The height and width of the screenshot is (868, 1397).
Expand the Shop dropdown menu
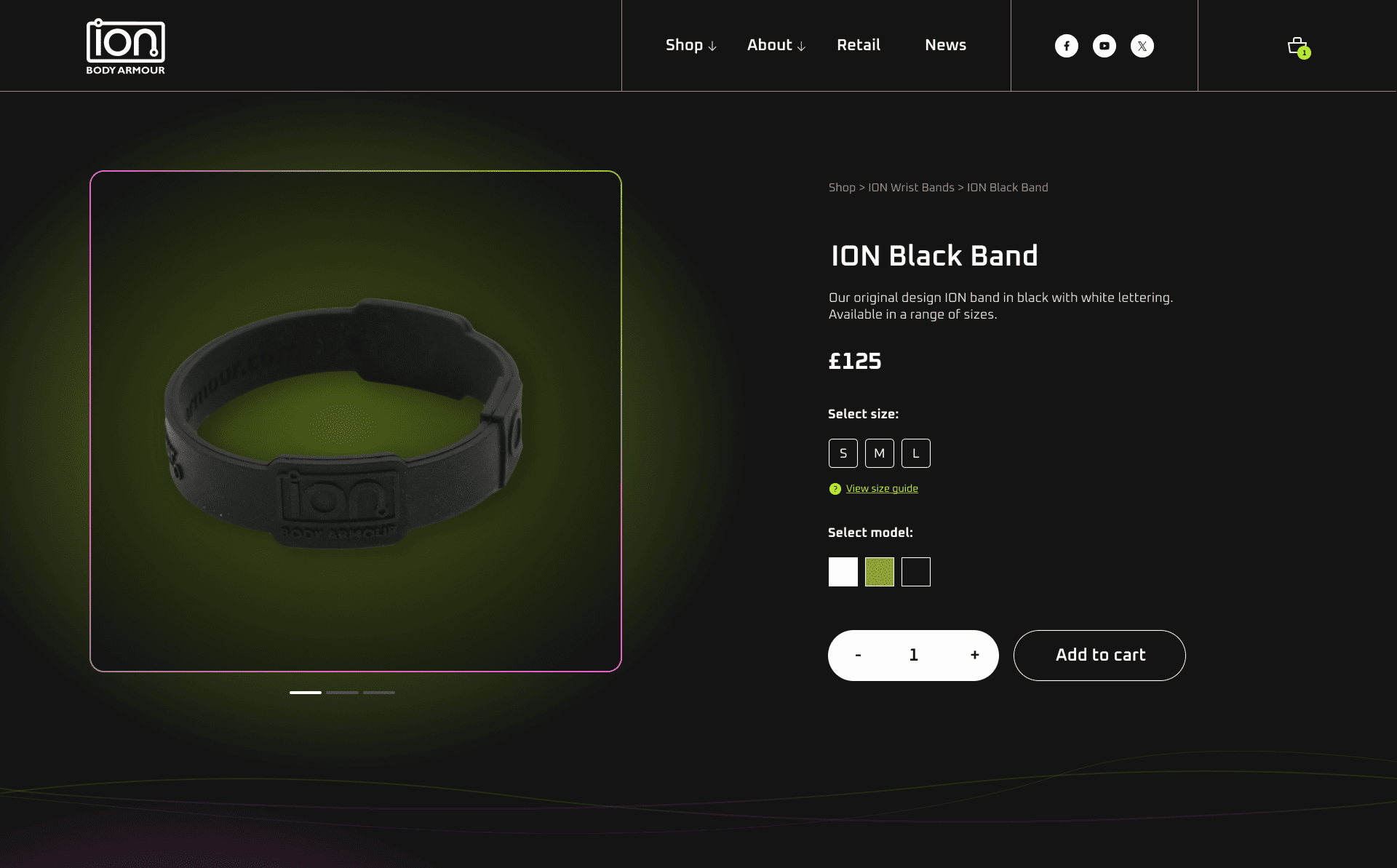point(691,45)
